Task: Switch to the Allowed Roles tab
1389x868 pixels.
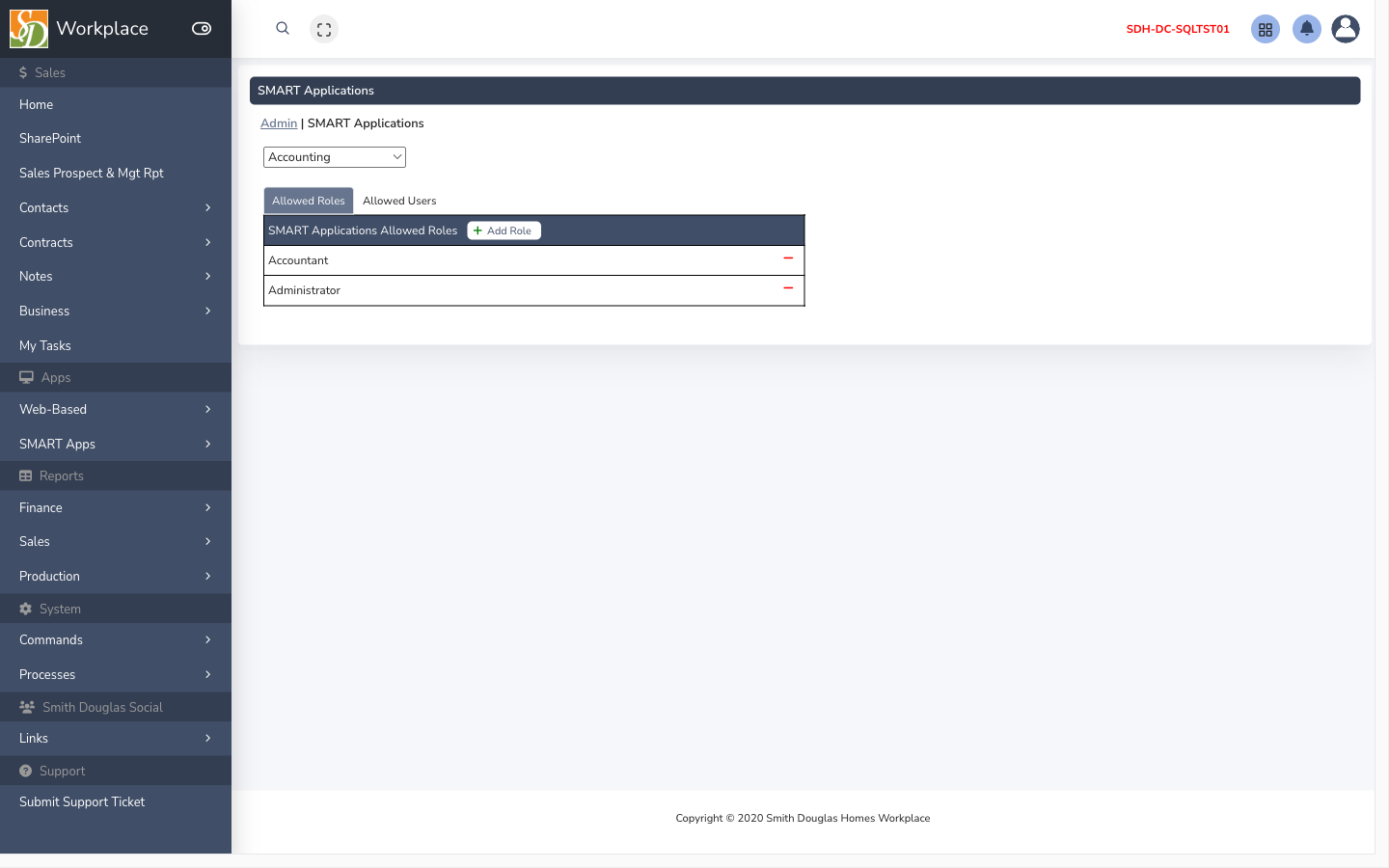Action: [309, 201]
